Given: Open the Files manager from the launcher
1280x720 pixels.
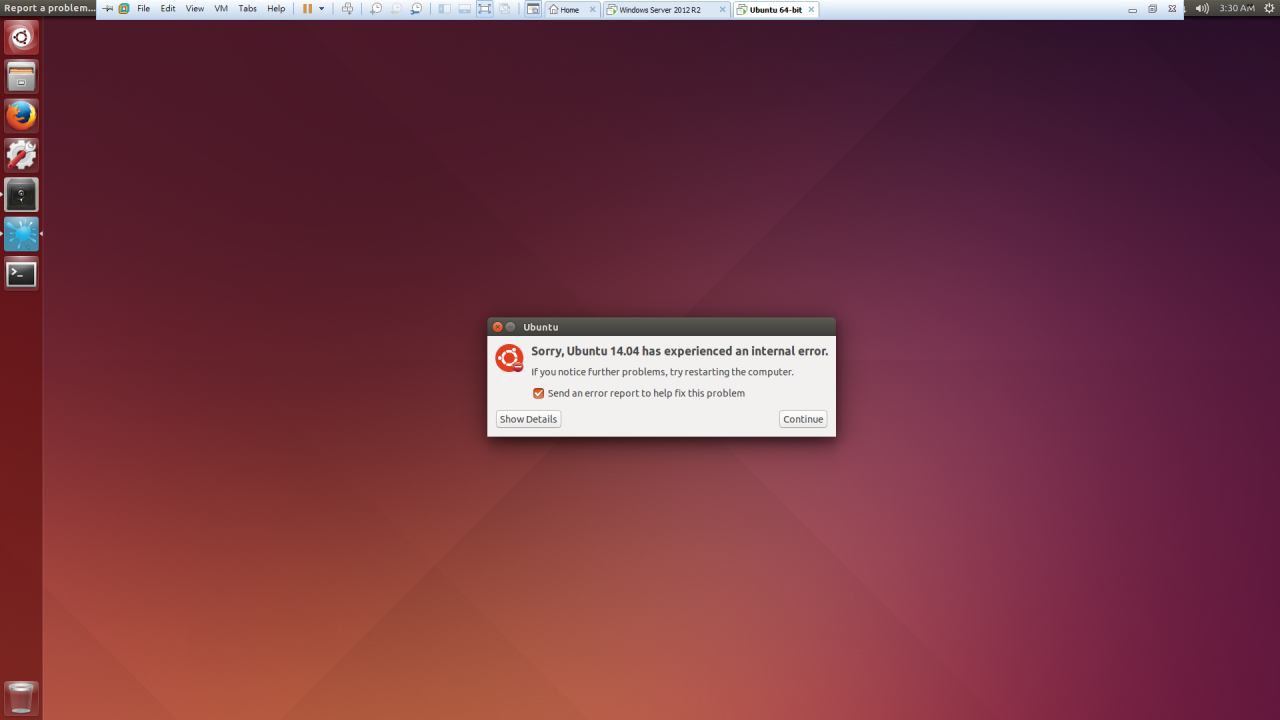Looking at the screenshot, I should (21, 76).
